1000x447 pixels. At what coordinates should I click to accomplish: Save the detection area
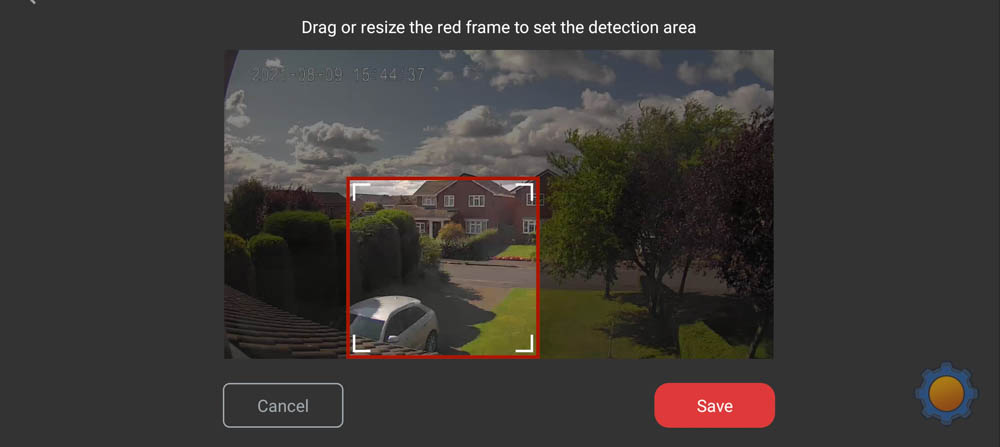coord(714,406)
